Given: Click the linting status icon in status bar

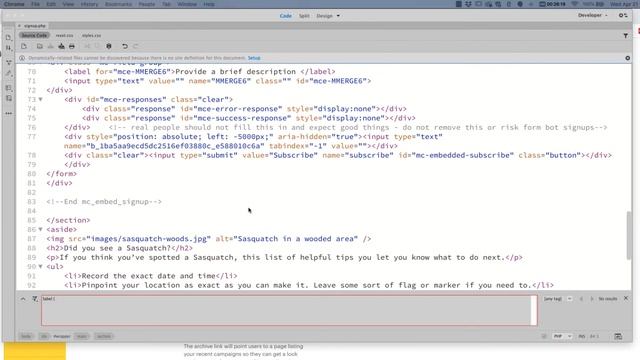Looking at the screenshot, I should pyautogui.click(x=544, y=336).
